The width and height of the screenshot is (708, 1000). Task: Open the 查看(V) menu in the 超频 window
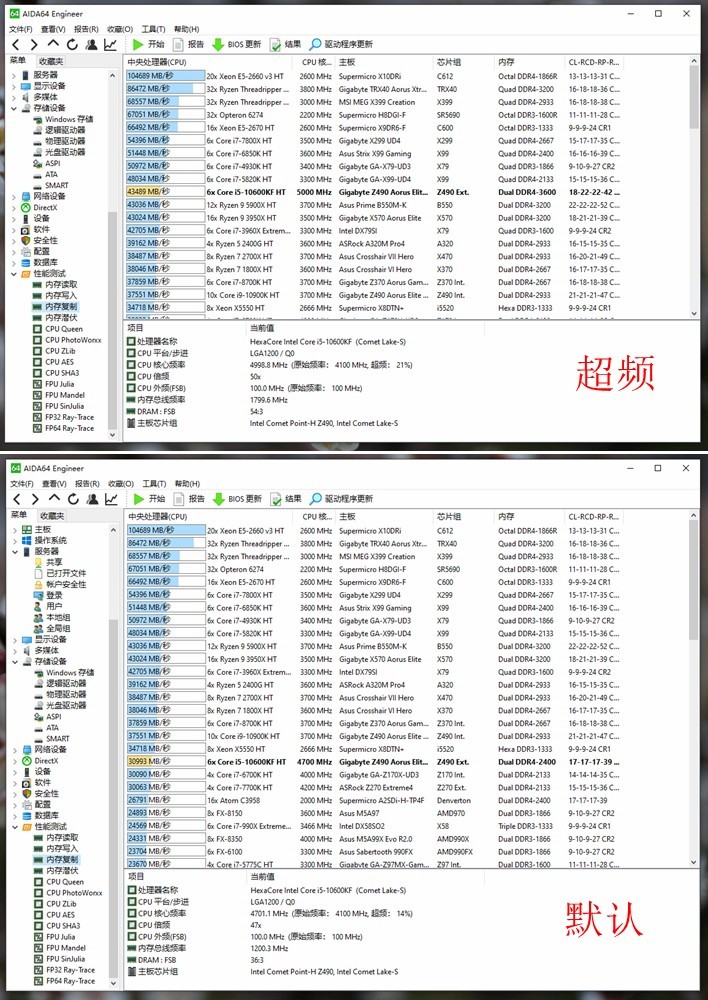pos(53,29)
